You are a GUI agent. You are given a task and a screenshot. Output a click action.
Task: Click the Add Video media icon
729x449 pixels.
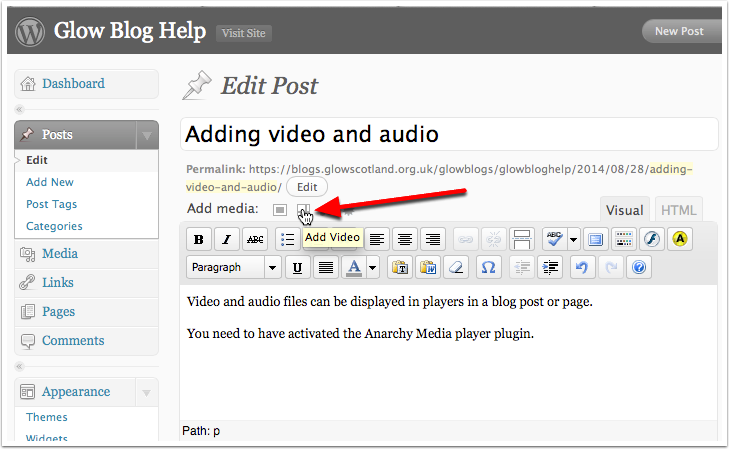tap(303, 210)
